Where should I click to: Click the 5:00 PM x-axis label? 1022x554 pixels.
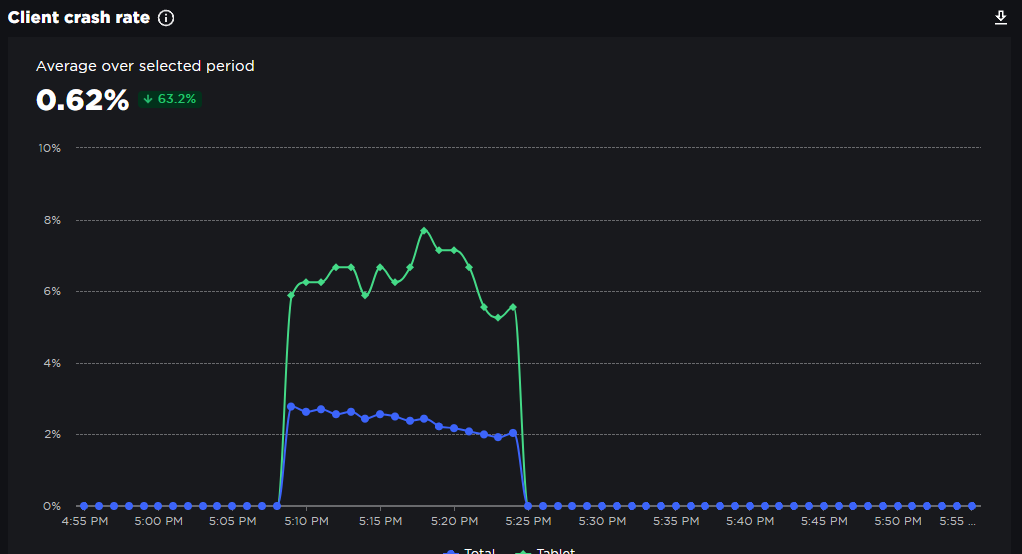(x=158, y=521)
